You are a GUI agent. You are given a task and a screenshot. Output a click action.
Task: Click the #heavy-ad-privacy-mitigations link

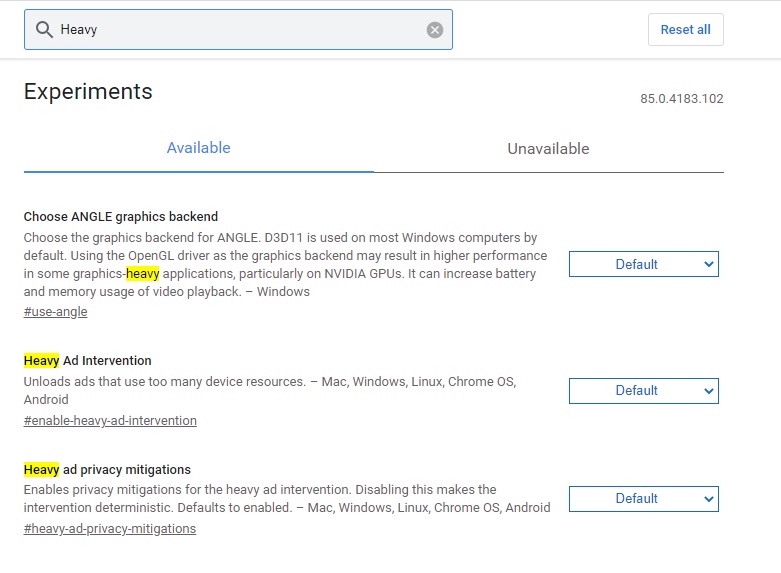coord(110,528)
